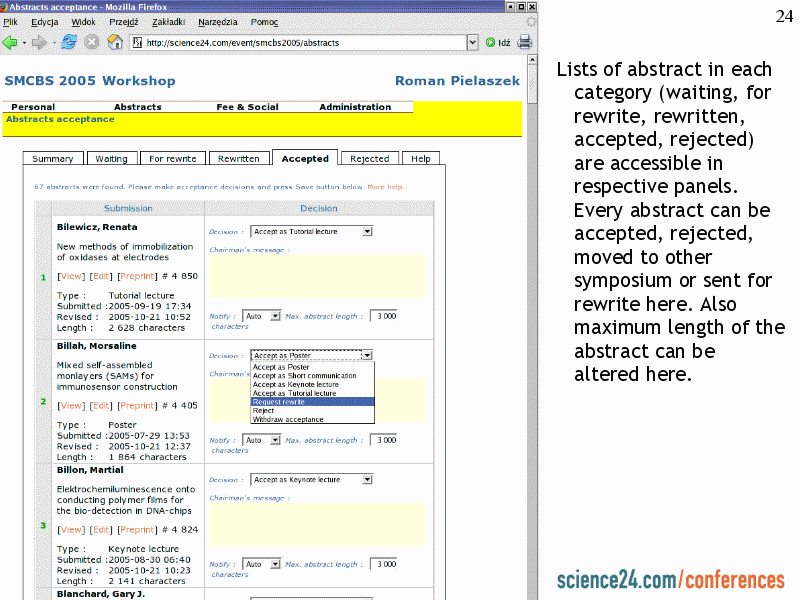
Task: Open the Preprint link for Billah, Morsaline
Action: 137,406
